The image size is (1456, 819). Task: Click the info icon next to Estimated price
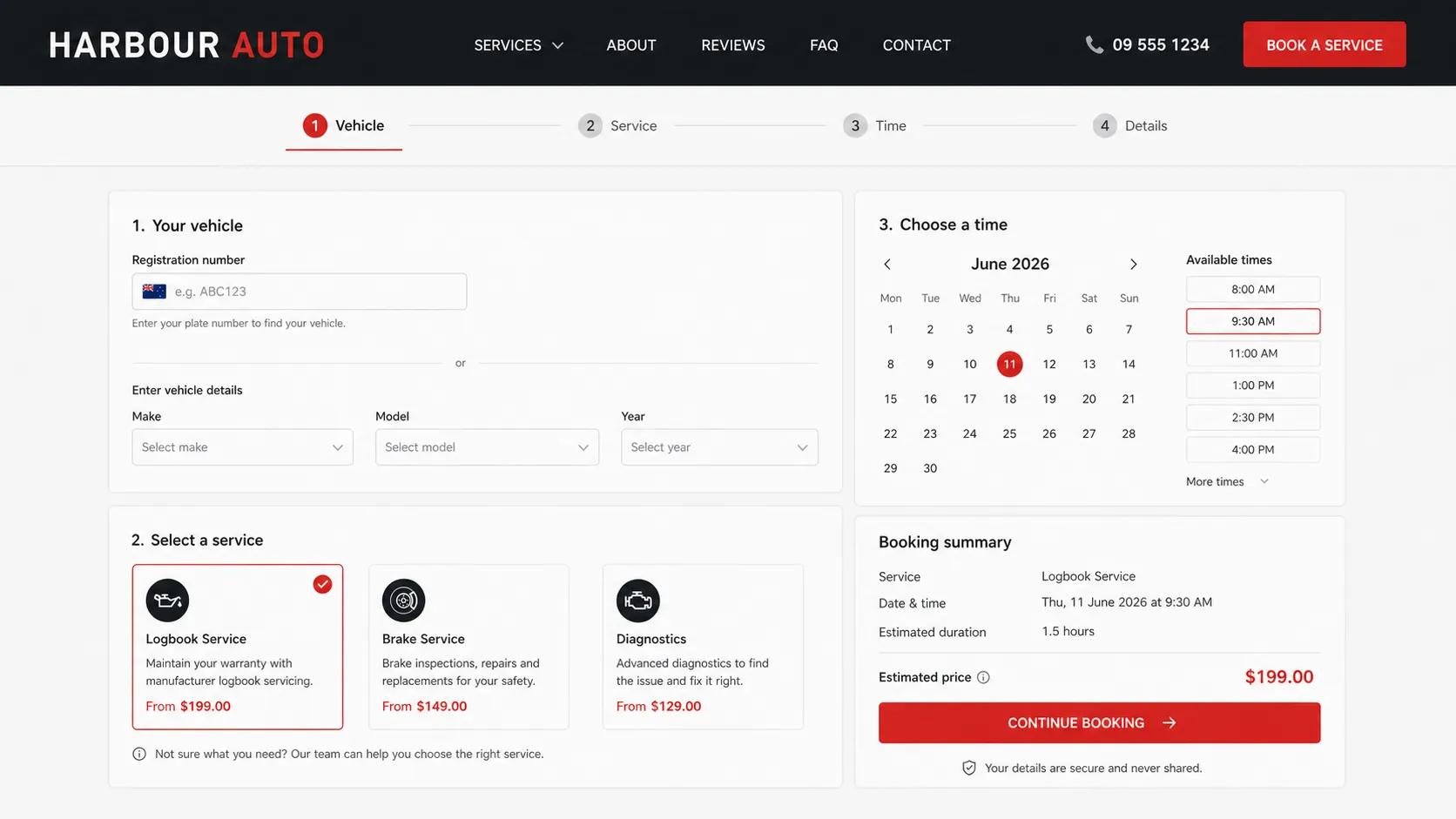(x=983, y=677)
